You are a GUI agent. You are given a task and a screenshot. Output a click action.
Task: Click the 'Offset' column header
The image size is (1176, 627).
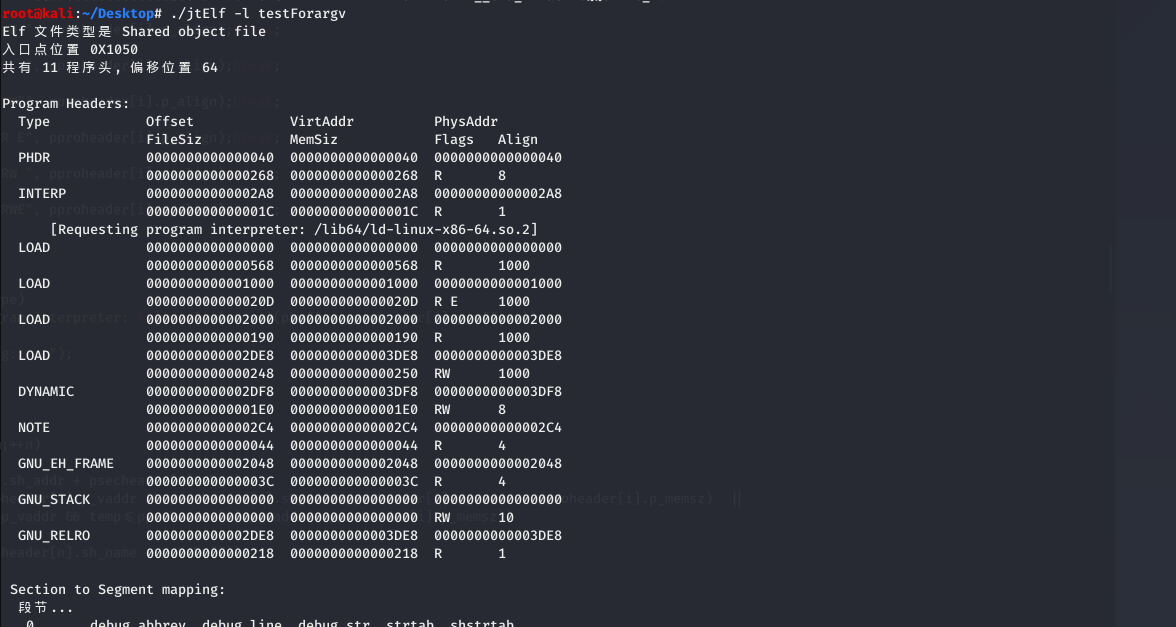(170, 122)
